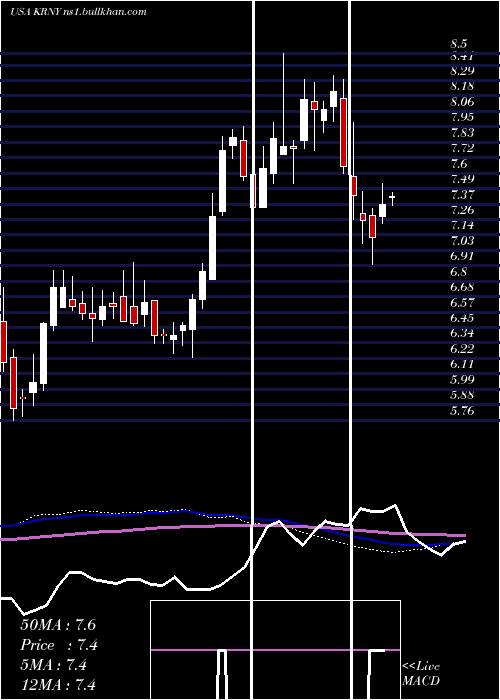Image resolution: width=500 pixels, height=700 pixels.
Task: Click the 8.5 price axis label
Action: click(x=459, y=44)
